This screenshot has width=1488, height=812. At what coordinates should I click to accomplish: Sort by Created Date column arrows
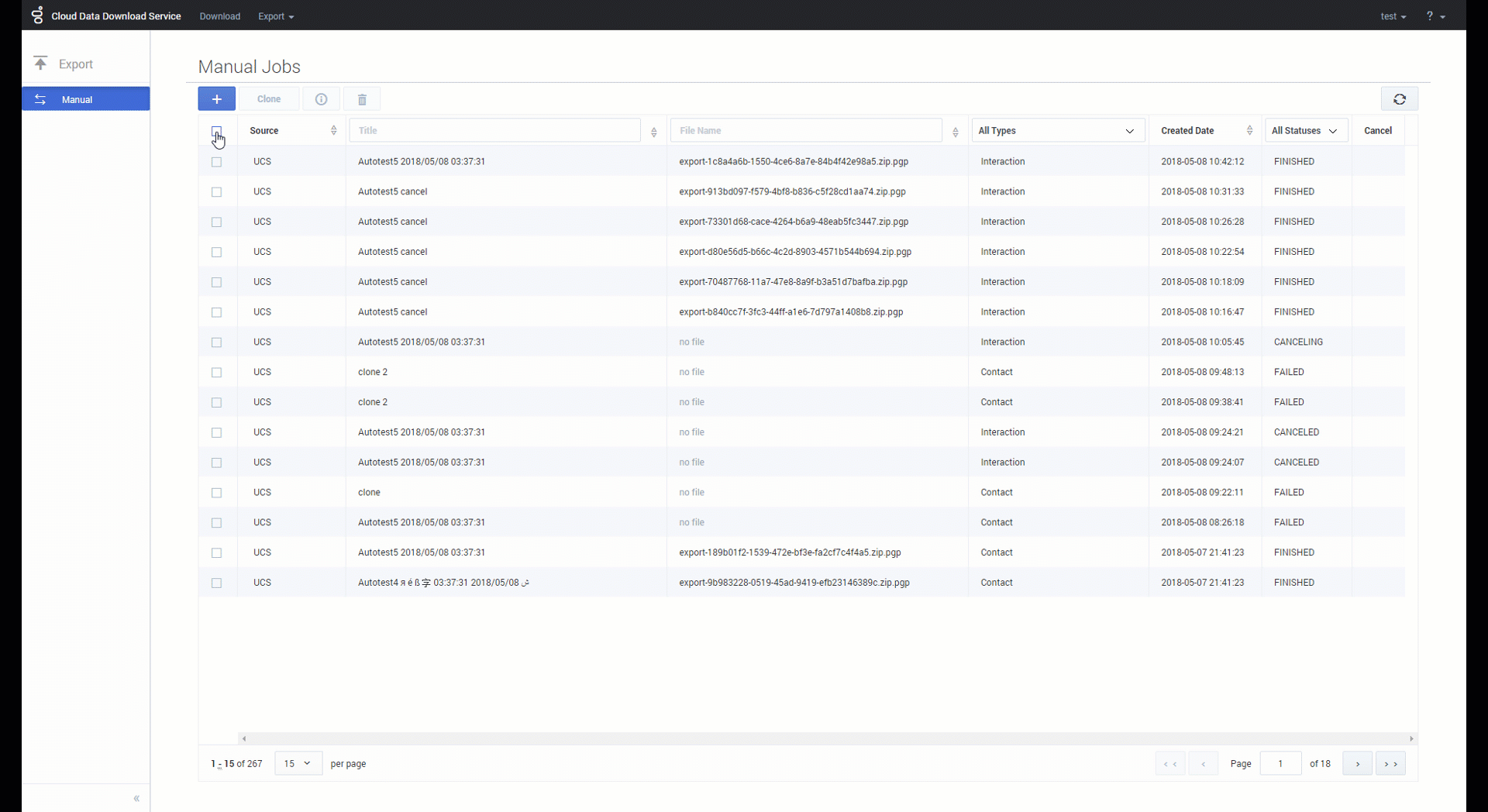pyautogui.click(x=1249, y=131)
